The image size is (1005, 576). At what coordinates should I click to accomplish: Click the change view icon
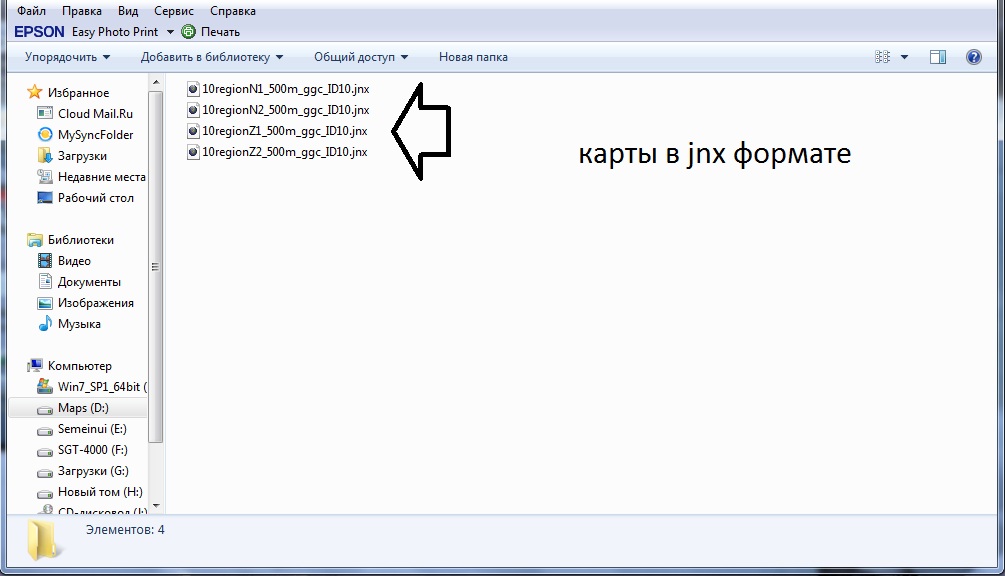coord(882,57)
